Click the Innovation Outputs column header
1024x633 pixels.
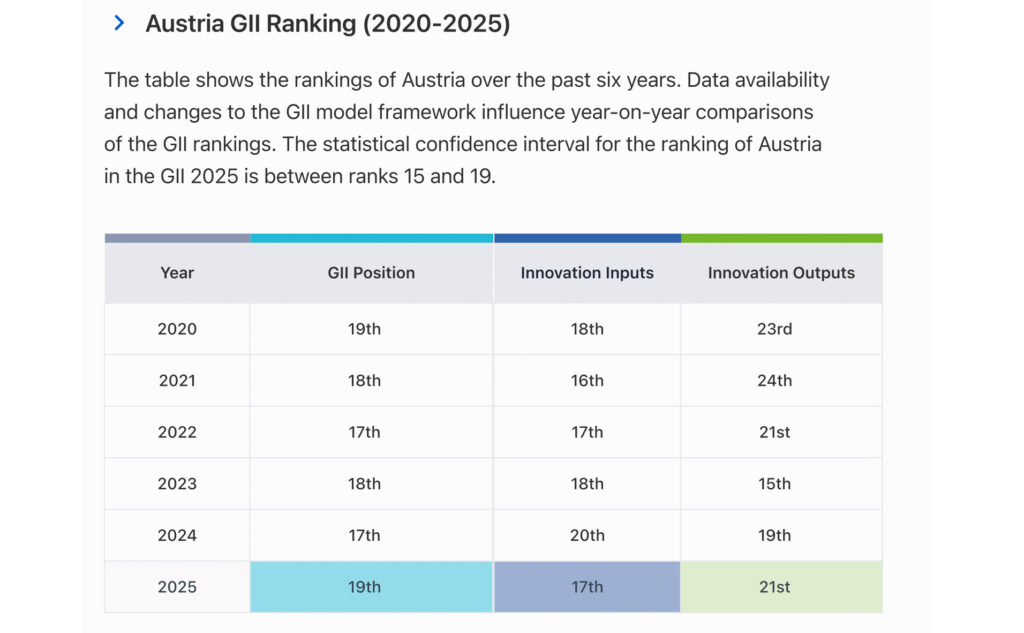tap(781, 273)
